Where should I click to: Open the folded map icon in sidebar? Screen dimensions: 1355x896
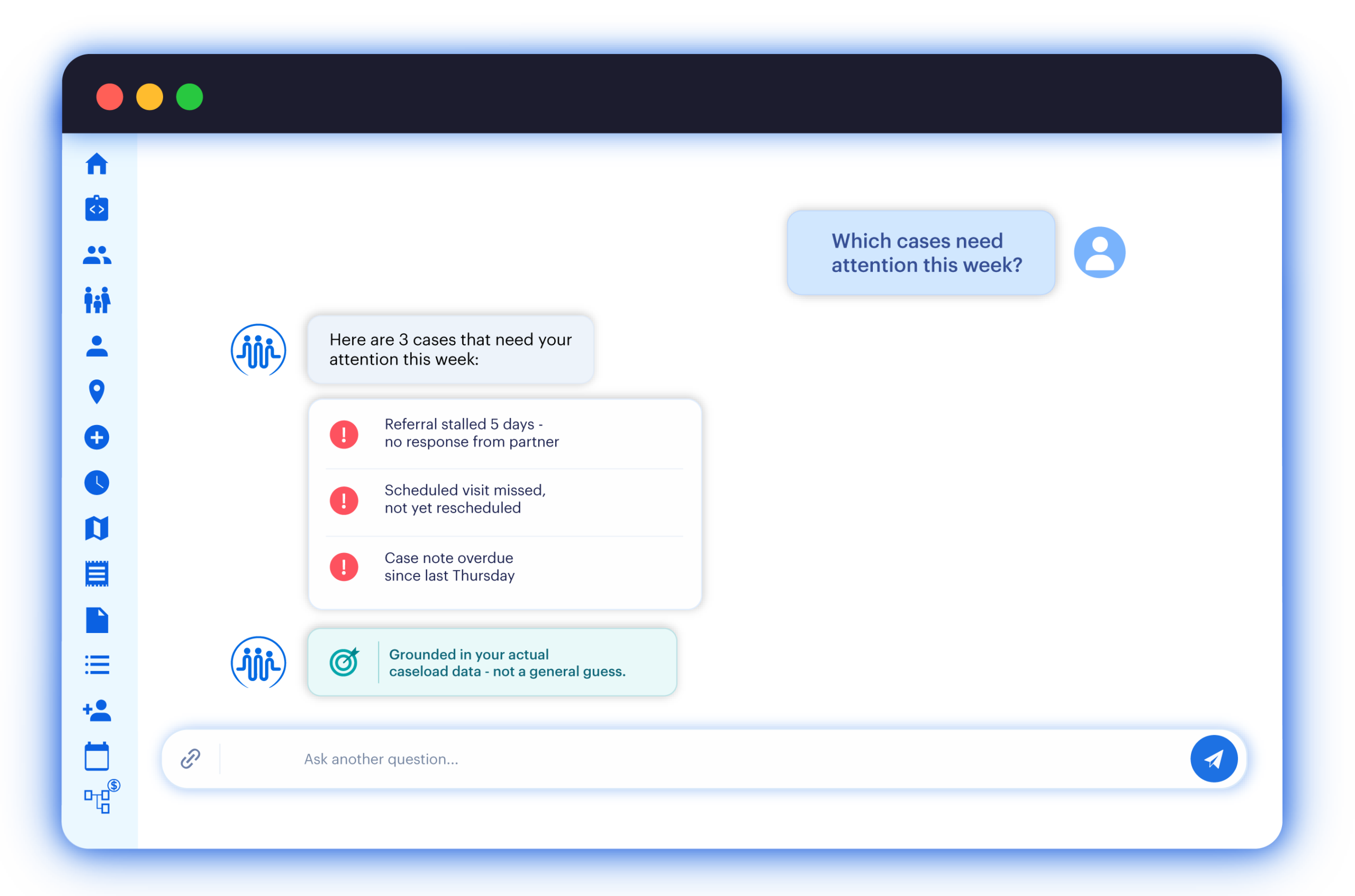(x=96, y=529)
